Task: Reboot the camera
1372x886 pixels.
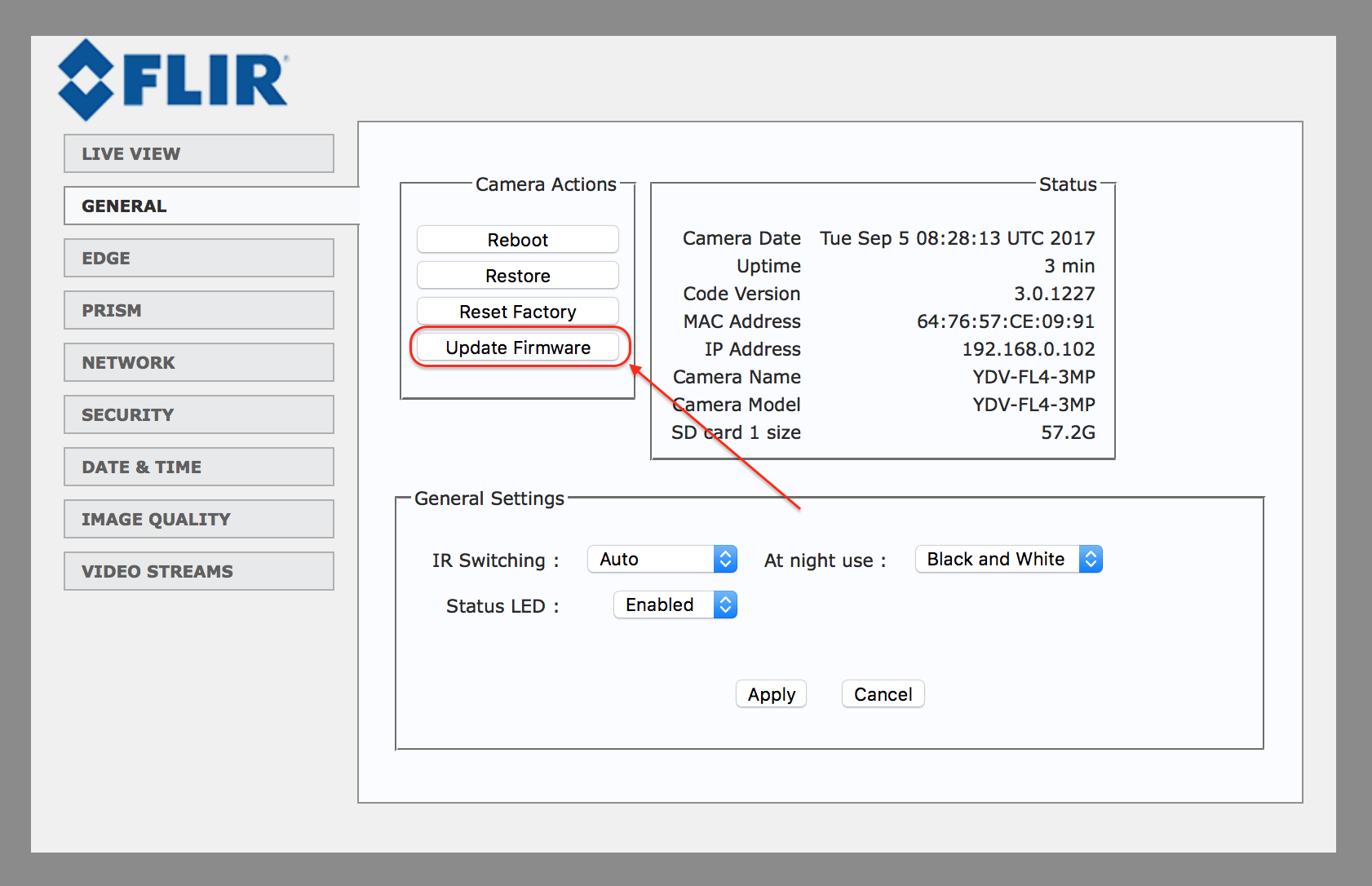Action: [x=518, y=240]
